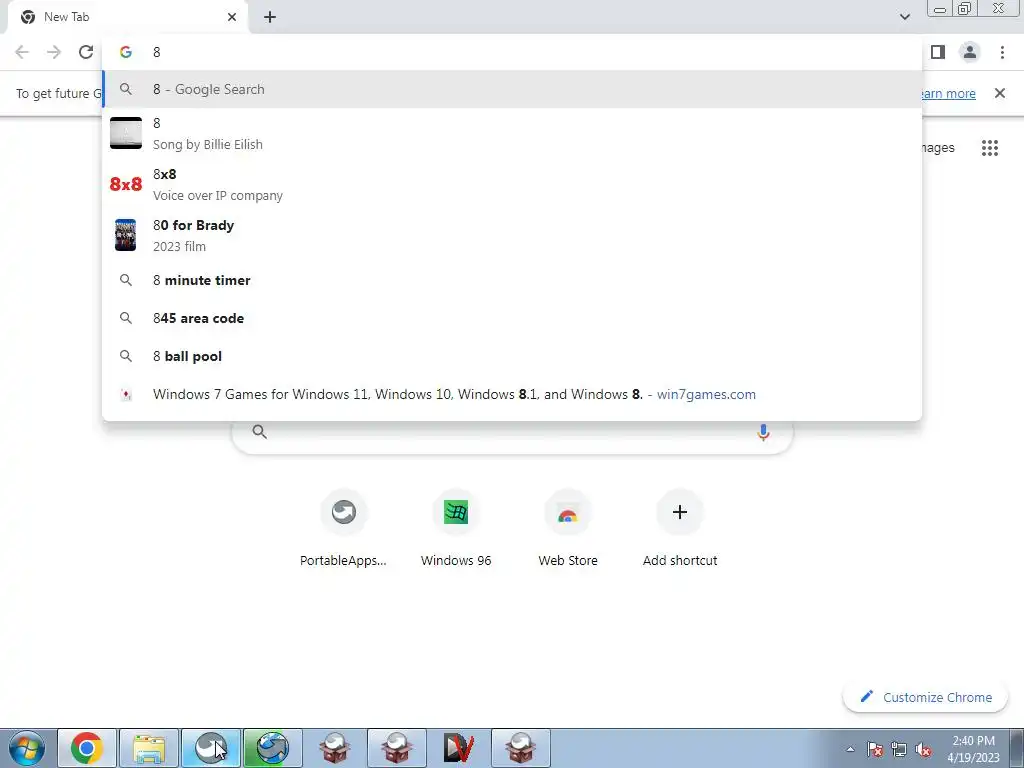Open a new tab with the plus button
1024x768 pixels.
(x=270, y=17)
